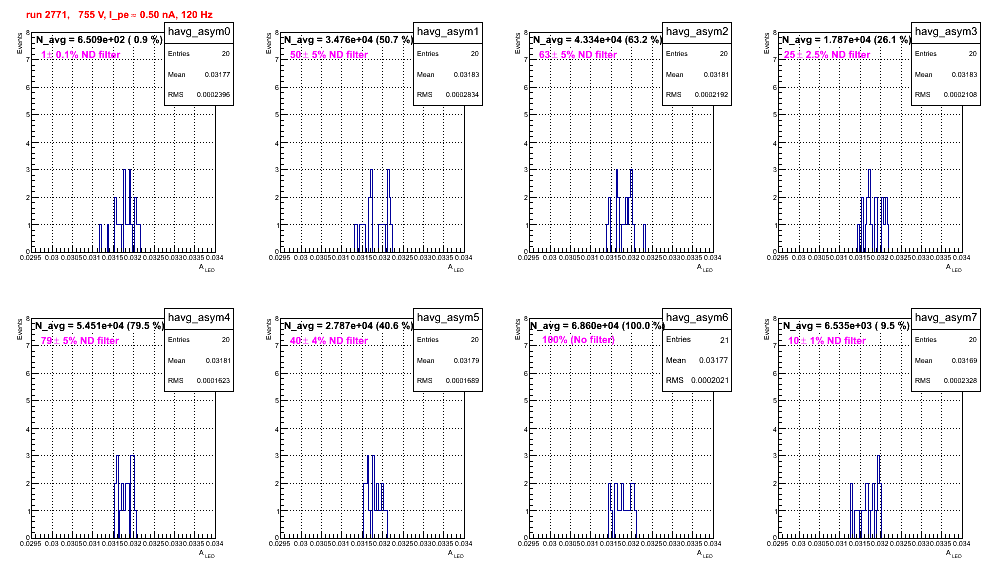Click the magenta 100% (No filter) text
The image size is (996, 572).
579,340
